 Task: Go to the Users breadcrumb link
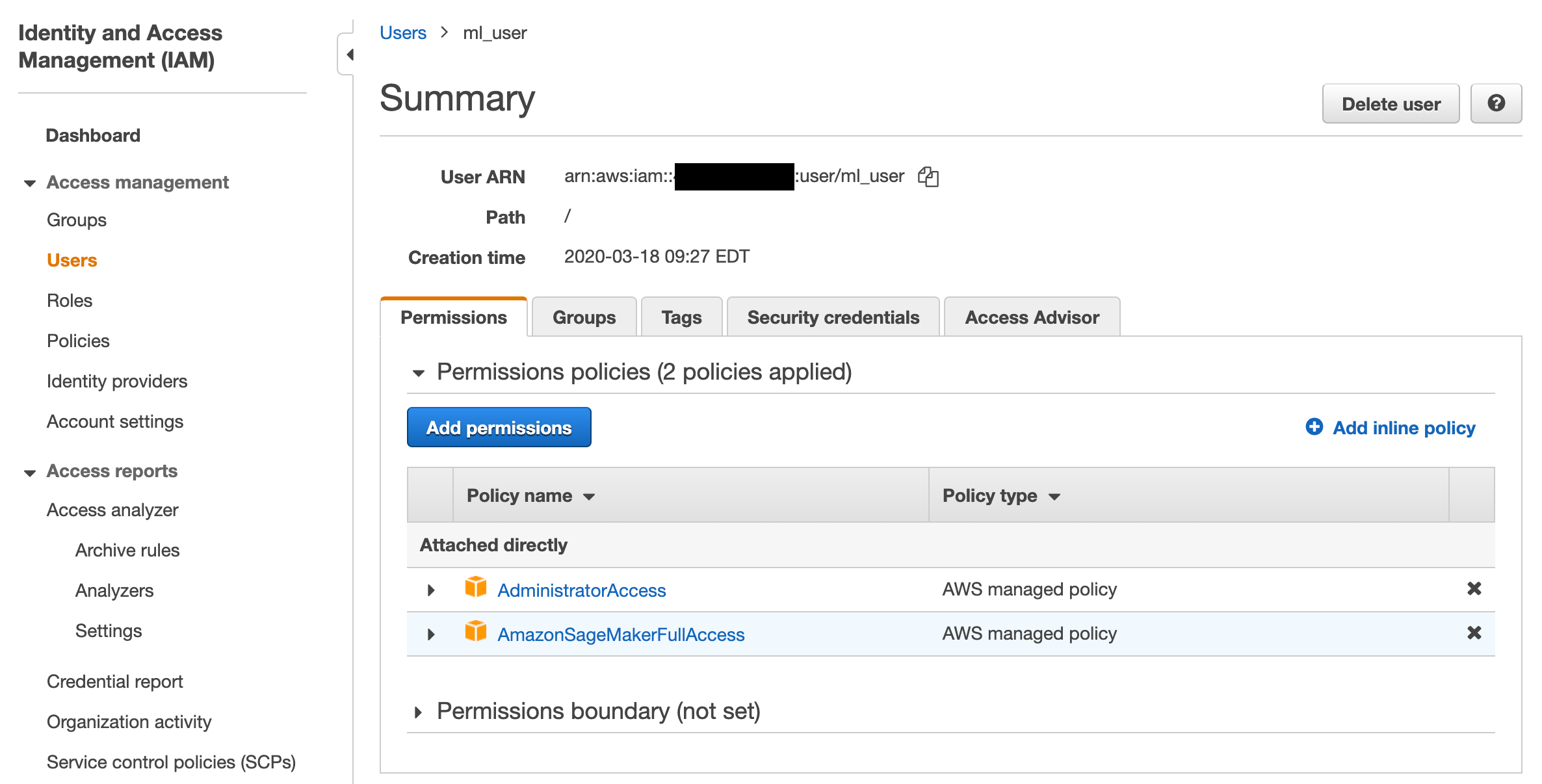pos(402,33)
